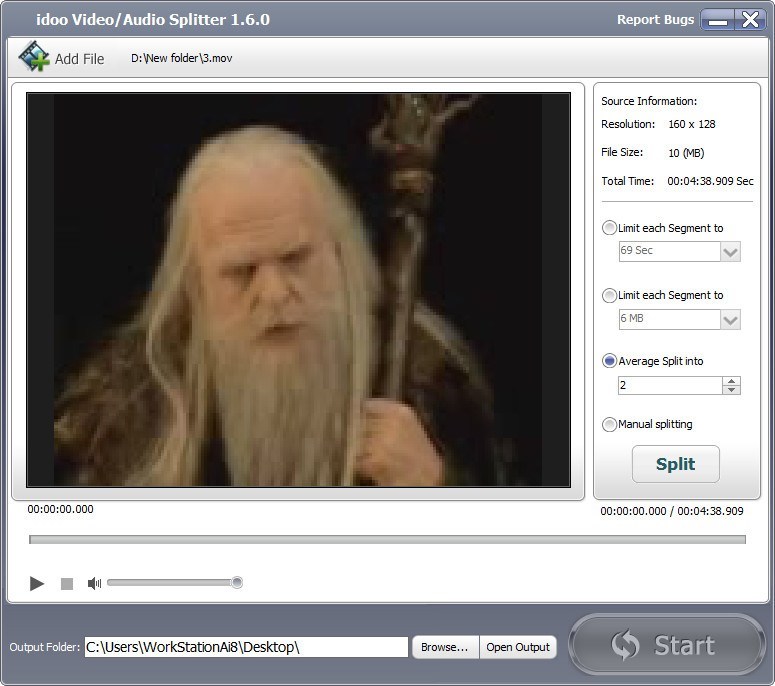This screenshot has width=775, height=686.
Task: Click the 00:00:00.000 timestamp under the video
Action: pos(60,509)
